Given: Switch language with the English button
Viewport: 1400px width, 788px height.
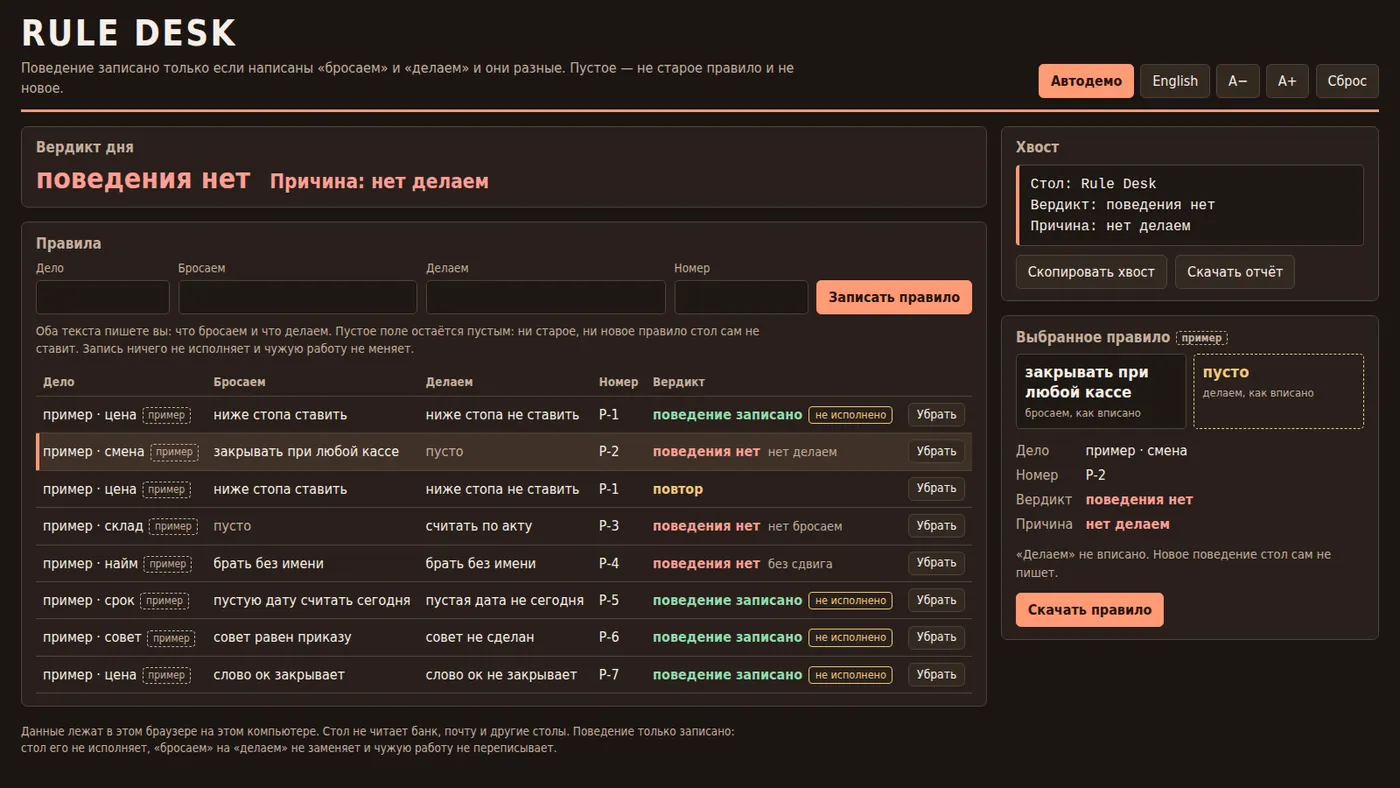Looking at the screenshot, I should pyautogui.click(x=1175, y=81).
